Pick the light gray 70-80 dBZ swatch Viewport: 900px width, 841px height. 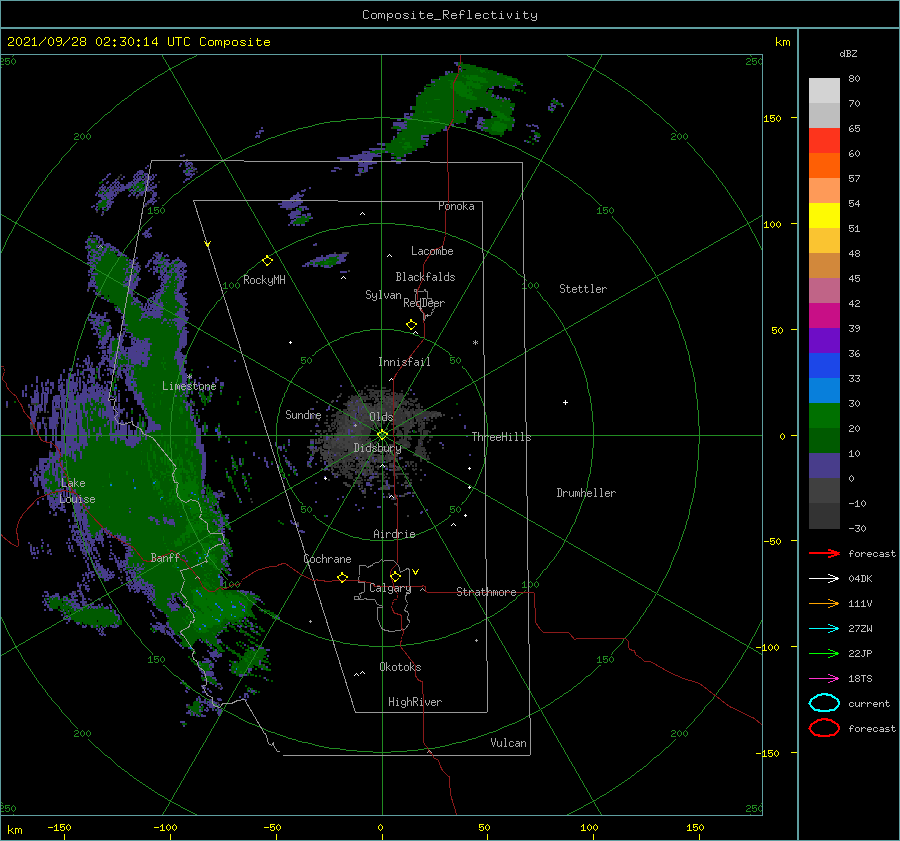(x=824, y=91)
